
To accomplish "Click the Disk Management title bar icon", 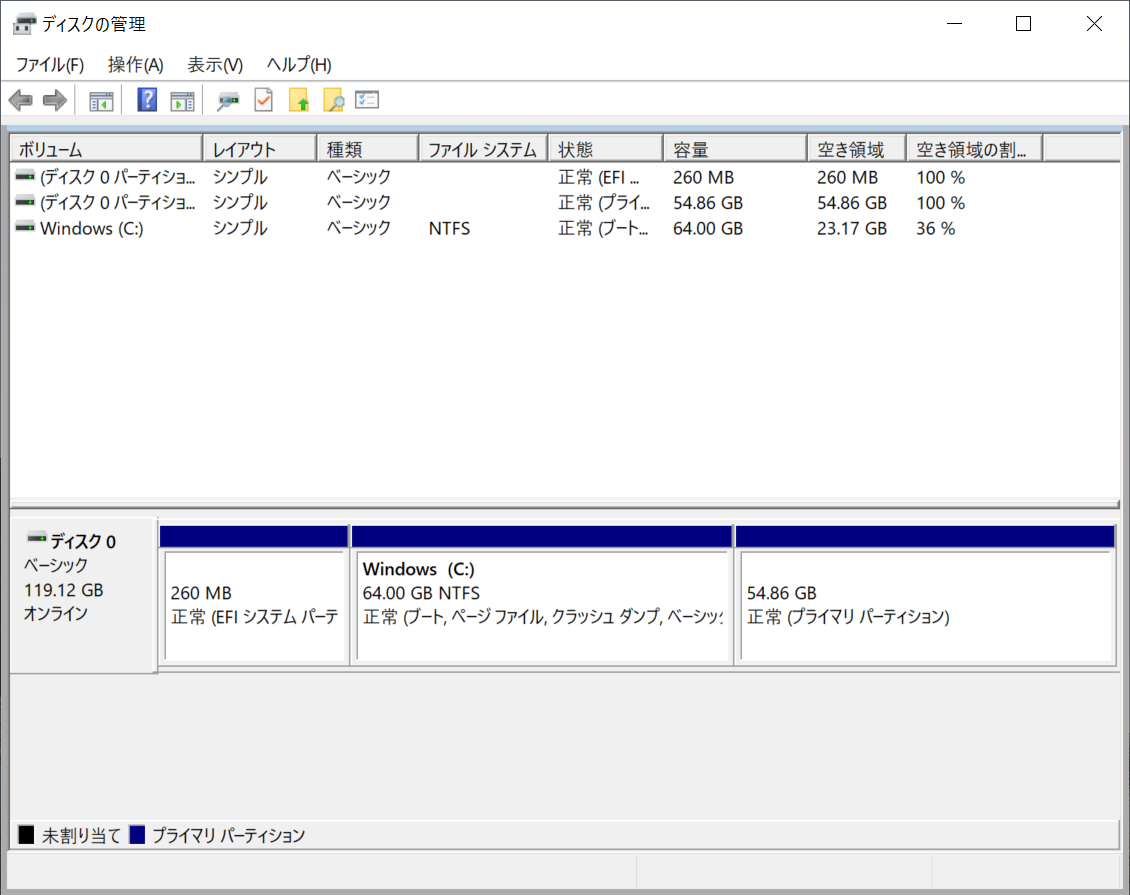I will [x=24, y=24].
